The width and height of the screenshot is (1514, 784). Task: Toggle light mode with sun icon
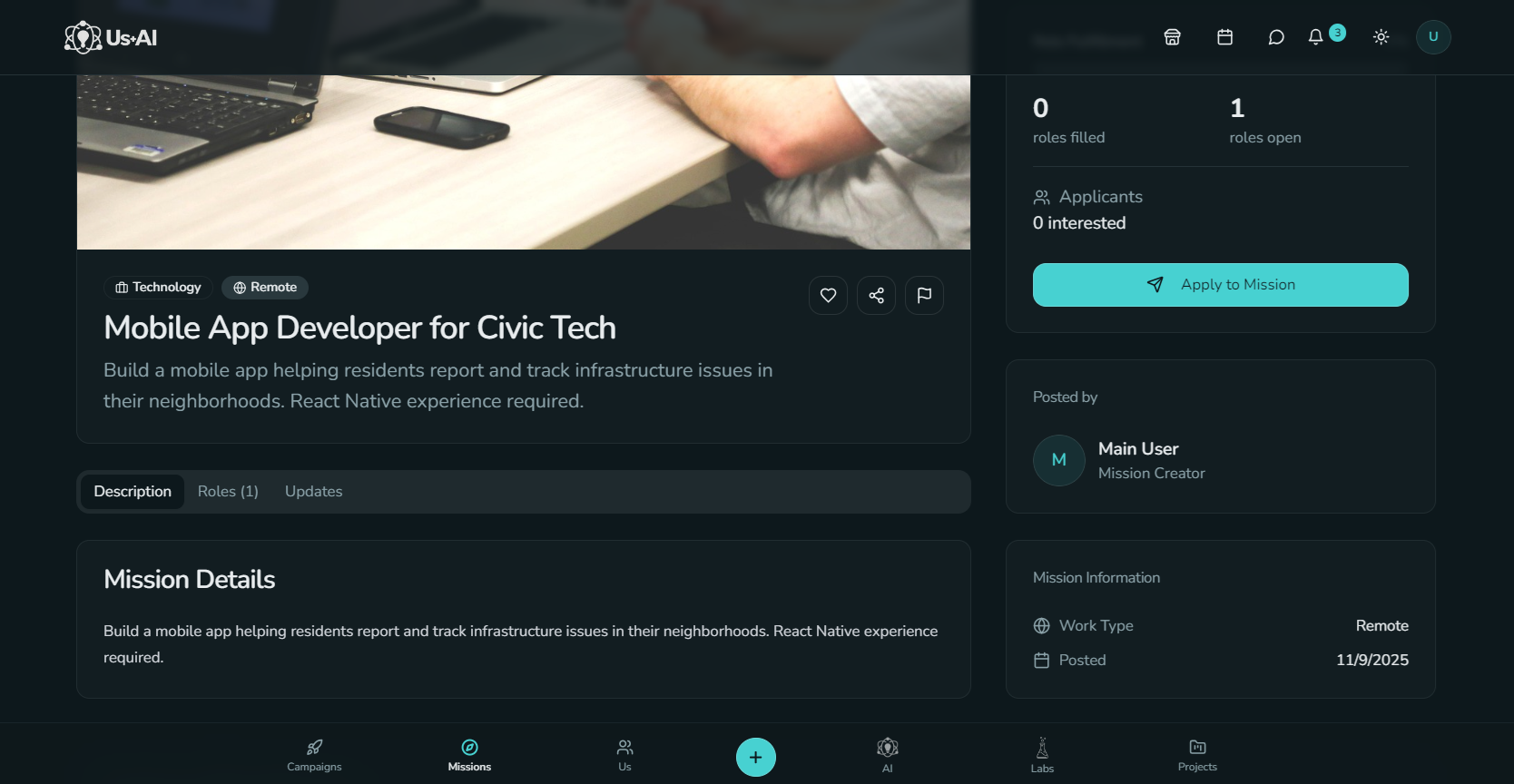(1381, 37)
